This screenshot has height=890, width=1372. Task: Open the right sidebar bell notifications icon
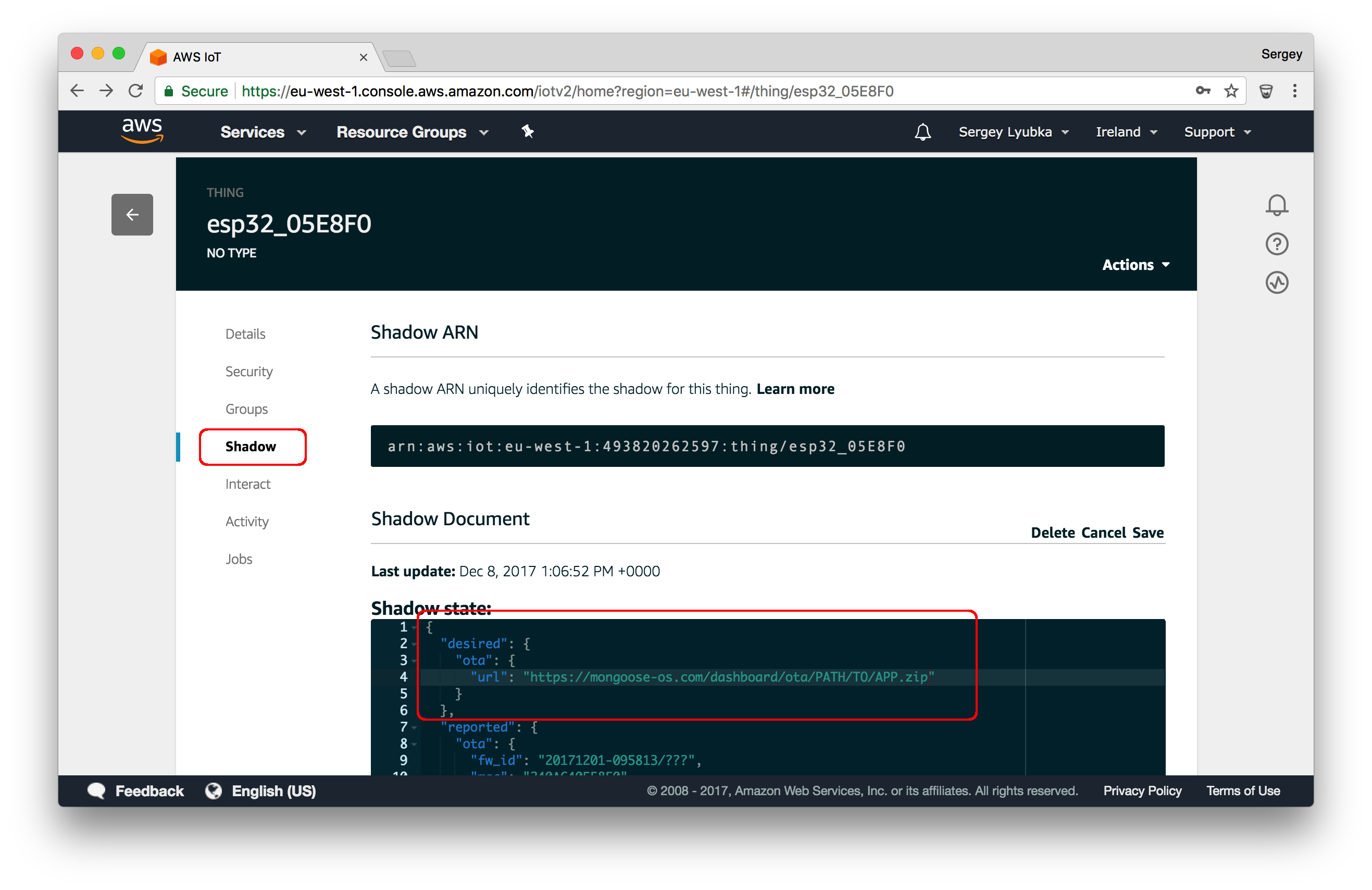(1276, 205)
